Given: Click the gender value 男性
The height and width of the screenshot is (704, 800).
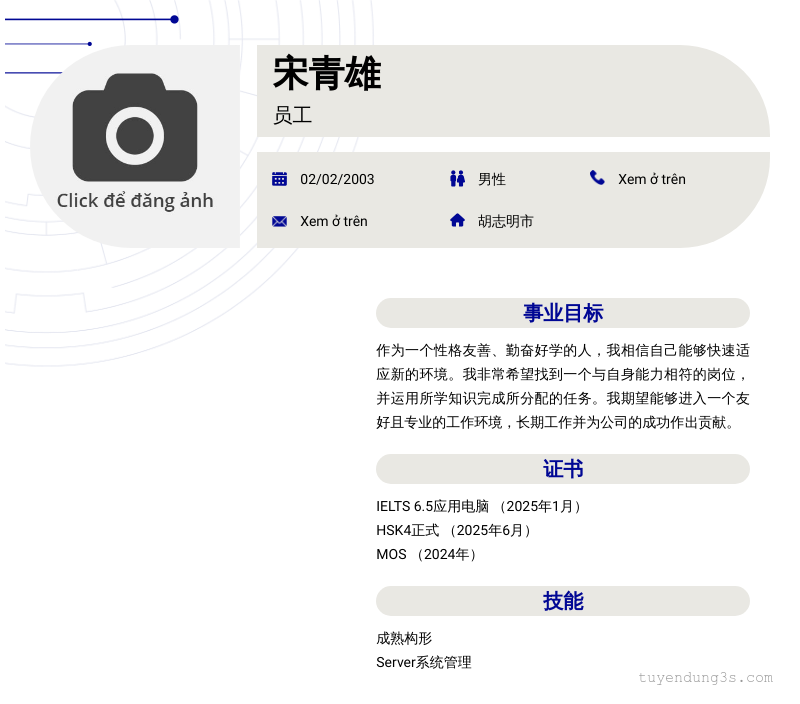Looking at the screenshot, I should tap(492, 180).
